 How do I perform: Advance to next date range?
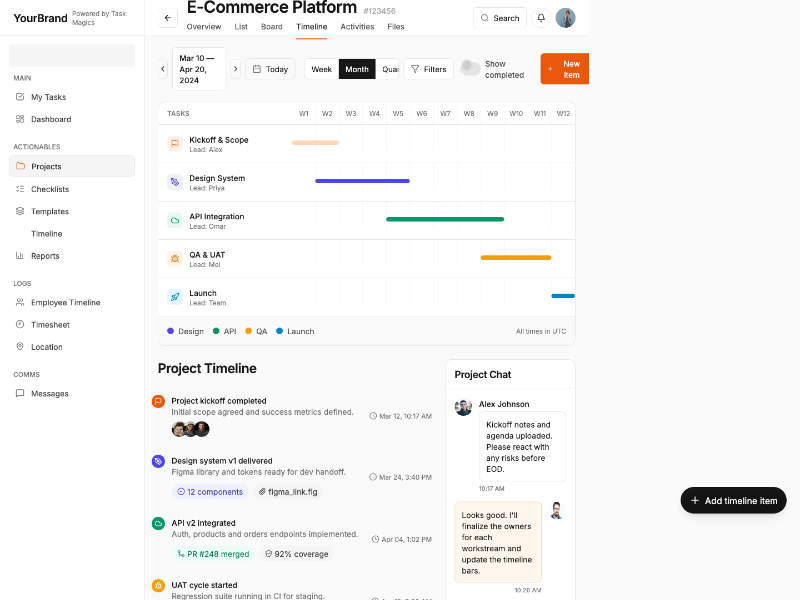236,69
